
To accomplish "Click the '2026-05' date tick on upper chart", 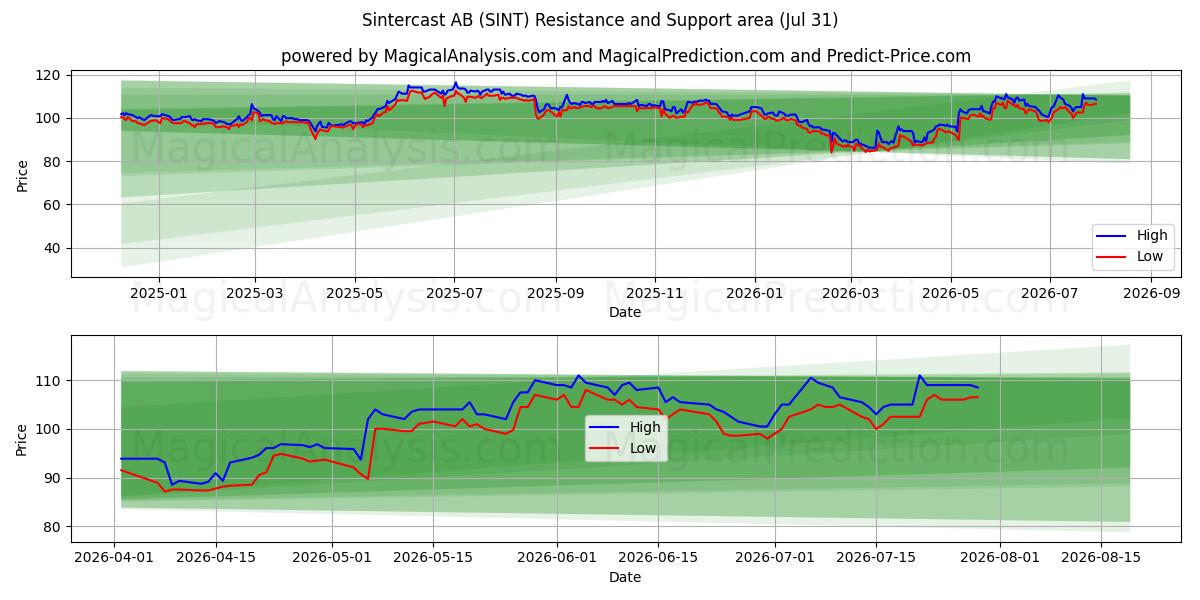I will (x=950, y=293).
